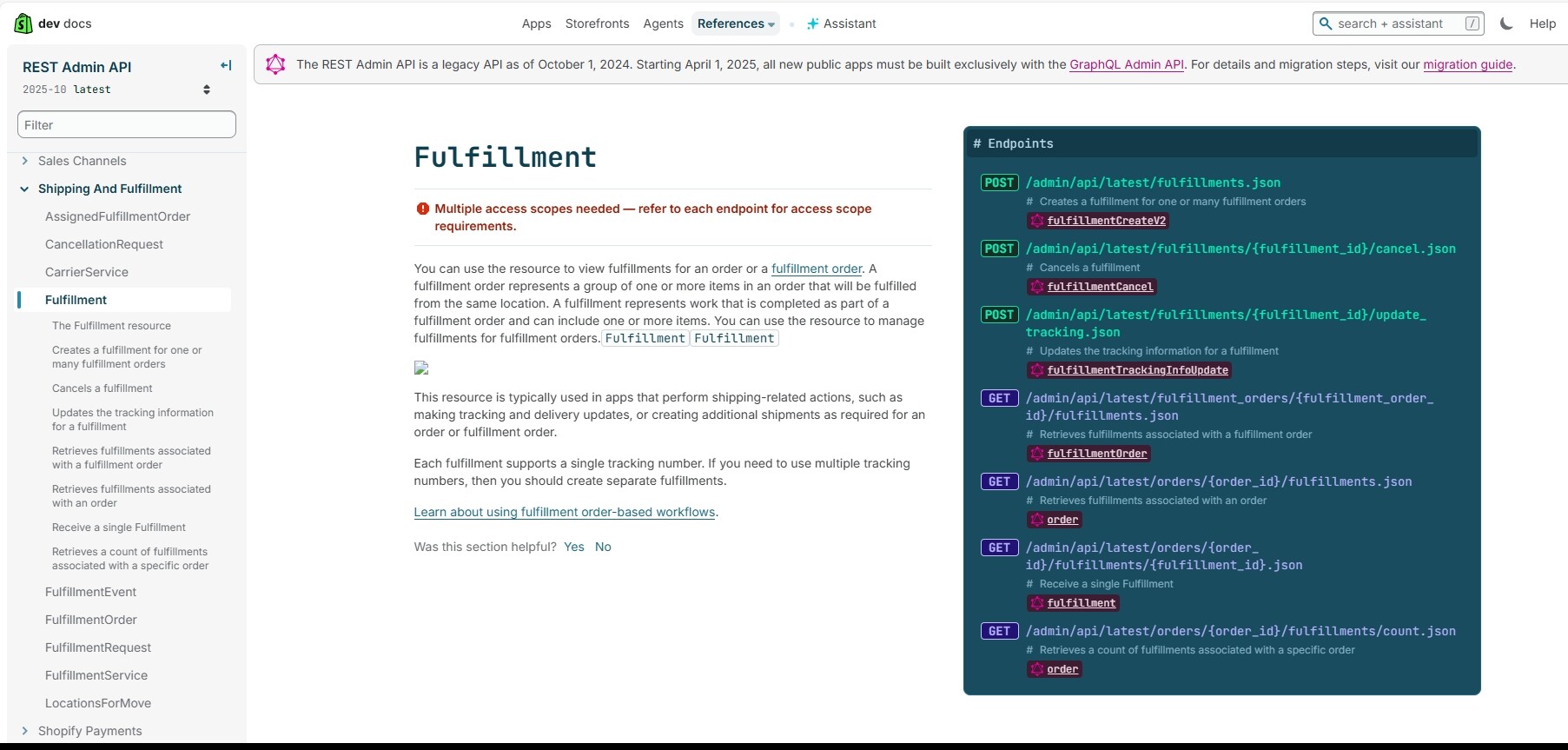The image size is (1568, 750).
Task: Open GET orders/{order_id}/fulfillments.json endpoint
Action: click(x=1219, y=481)
